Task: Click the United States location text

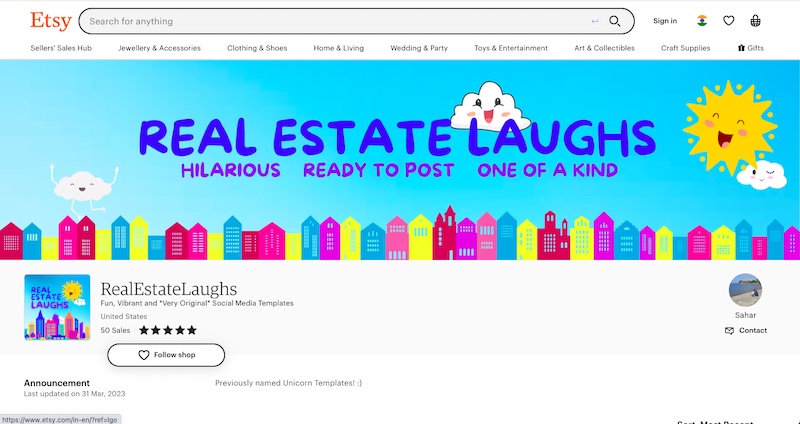Action: (124, 316)
